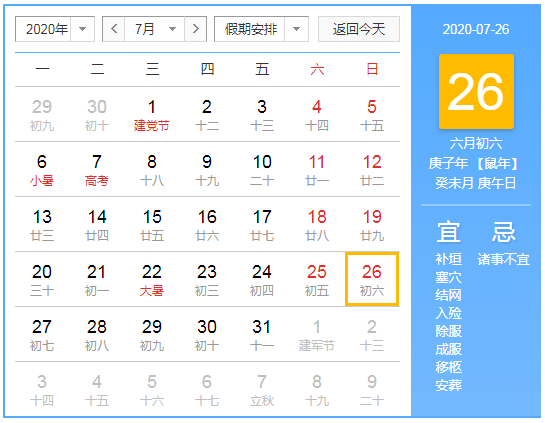Select July 10 二十 date
545x423 pixels.
[x=262, y=170]
